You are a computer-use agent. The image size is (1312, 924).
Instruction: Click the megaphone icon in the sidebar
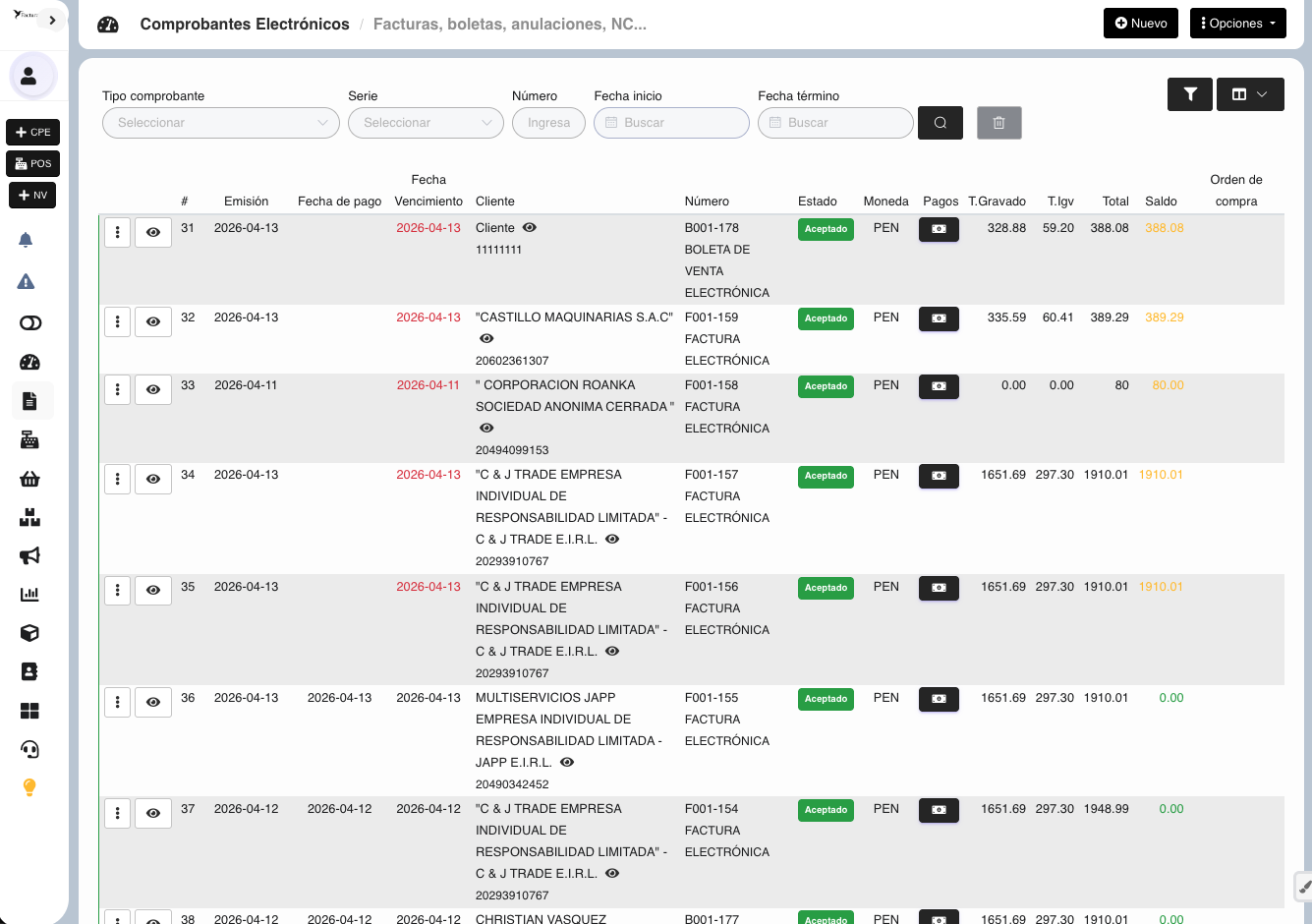29,555
